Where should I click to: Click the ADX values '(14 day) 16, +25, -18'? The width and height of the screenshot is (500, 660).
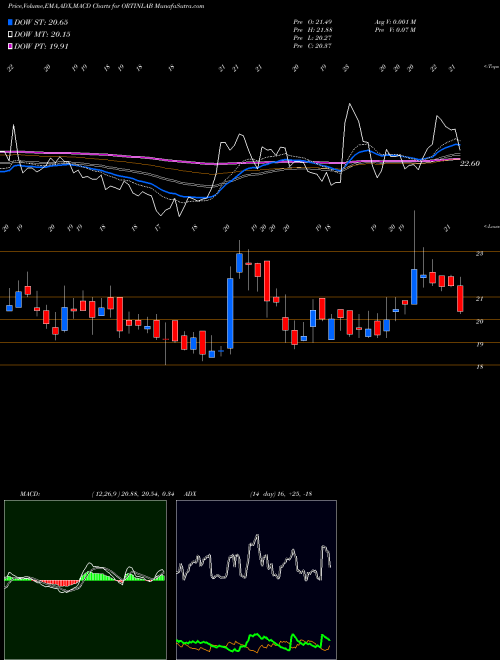coord(281,494)
